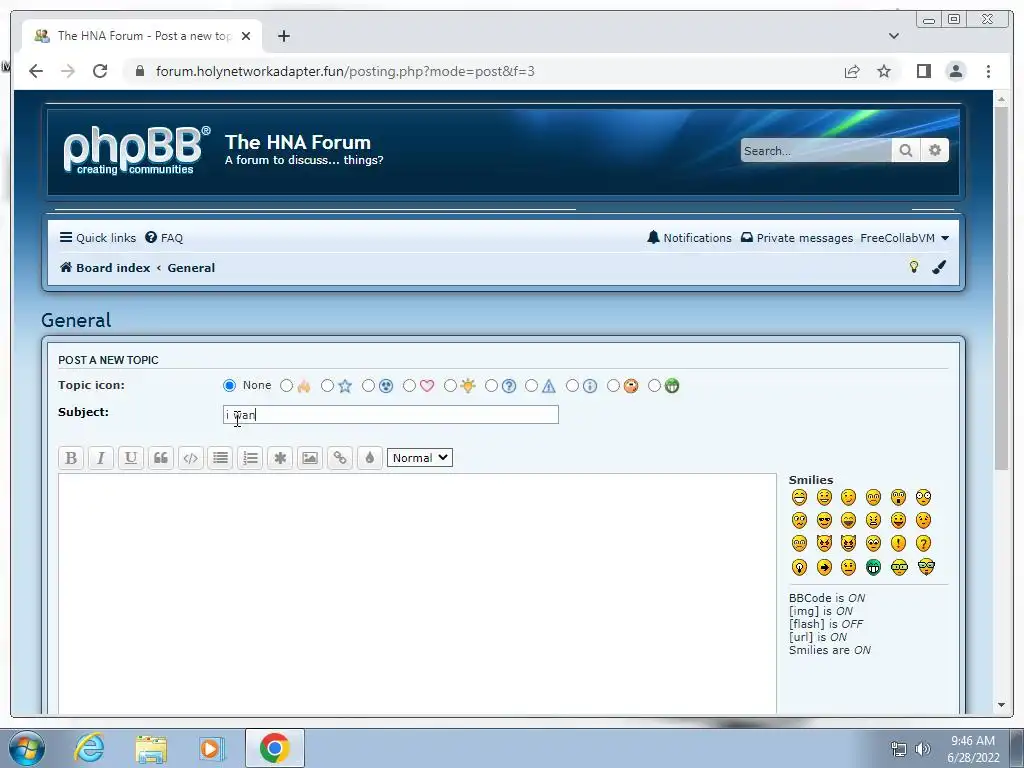
Task: Launch Internet Explorer from taskbar
Action: point(89,748)
